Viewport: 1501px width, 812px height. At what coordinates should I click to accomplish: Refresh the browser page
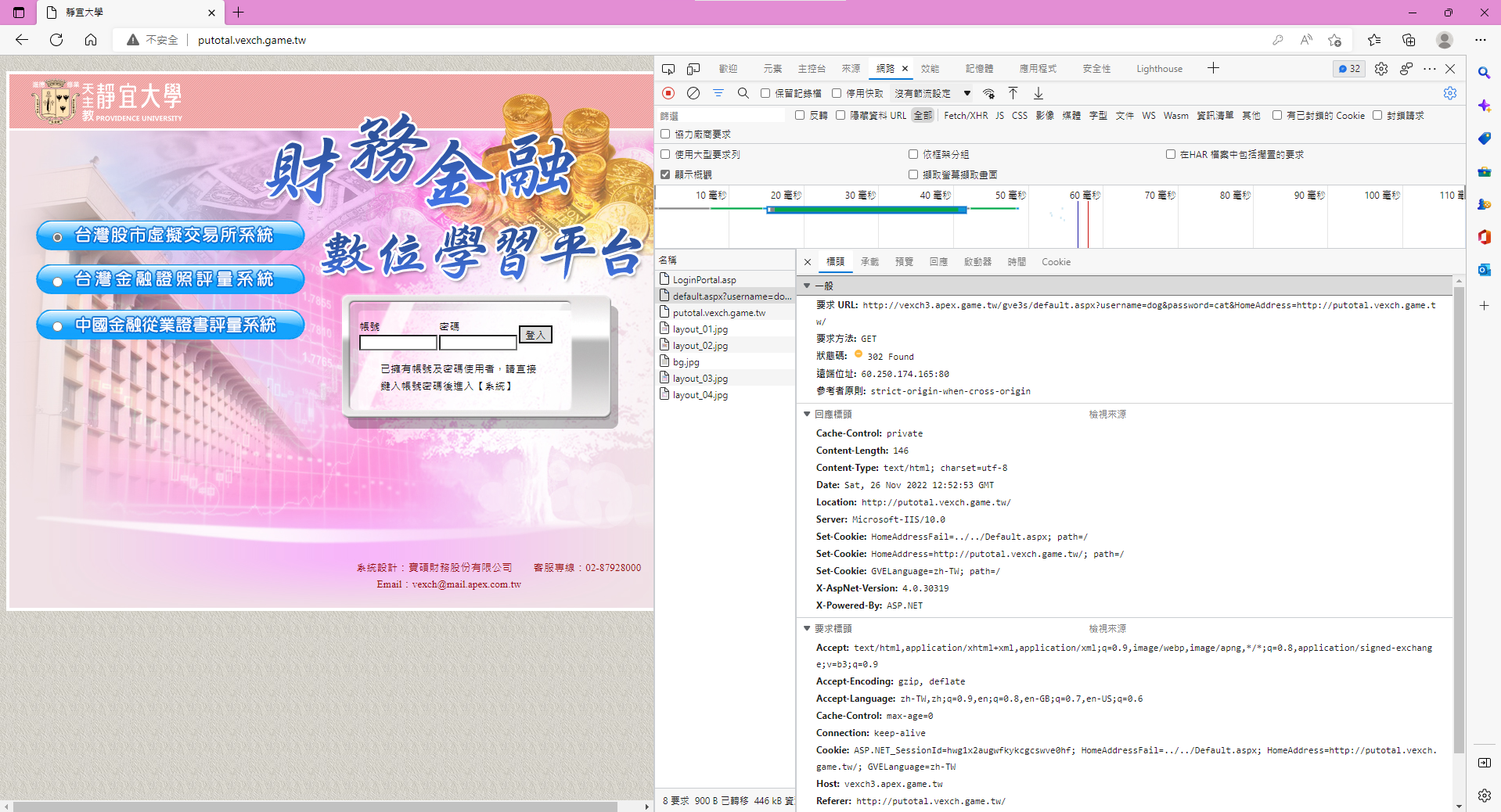[56, 40]
